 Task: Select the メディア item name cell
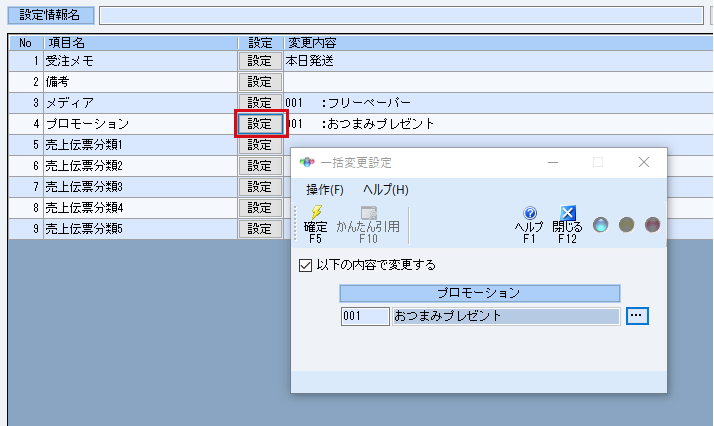coord(140,103)
